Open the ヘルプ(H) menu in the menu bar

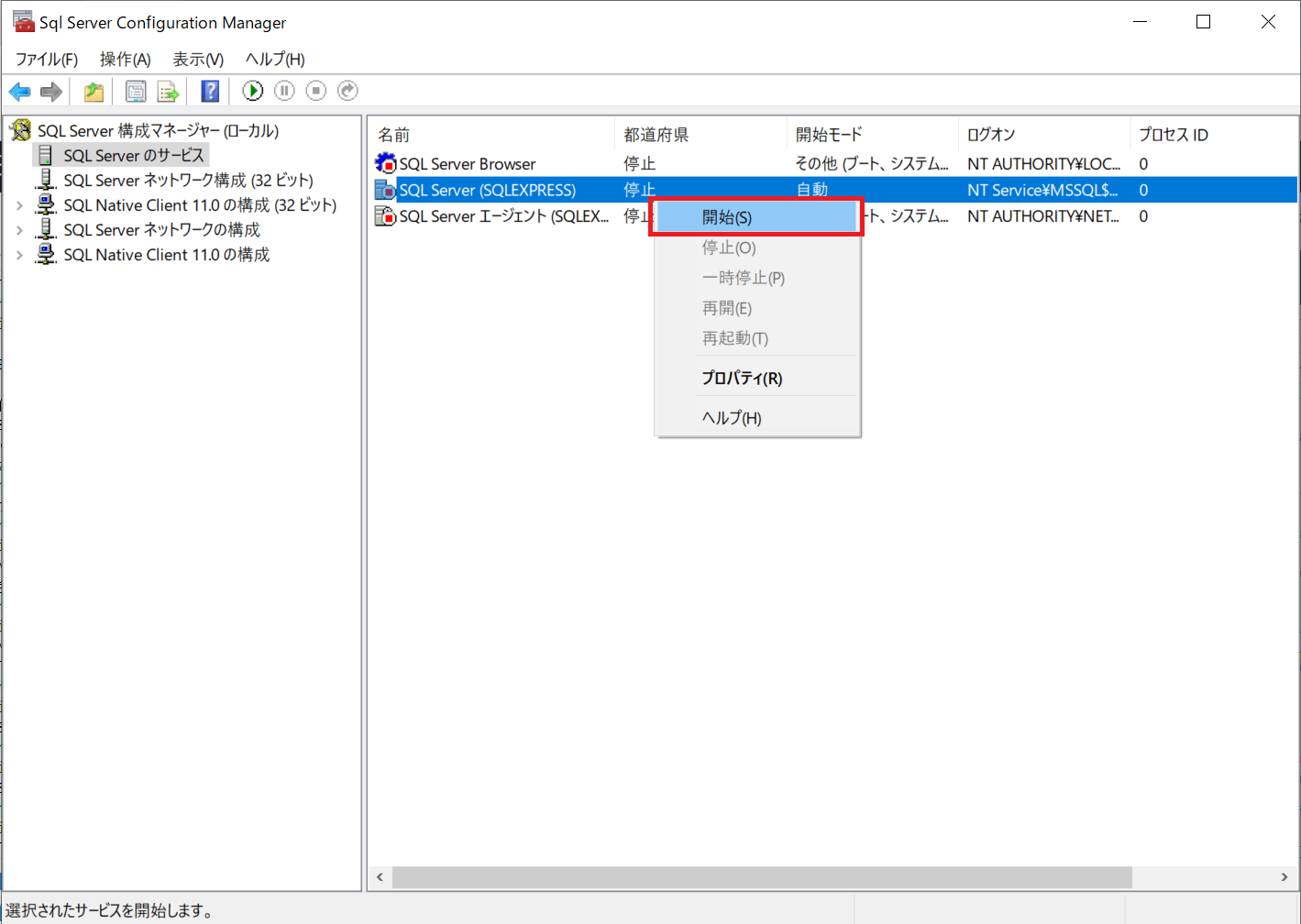[275, 60]
